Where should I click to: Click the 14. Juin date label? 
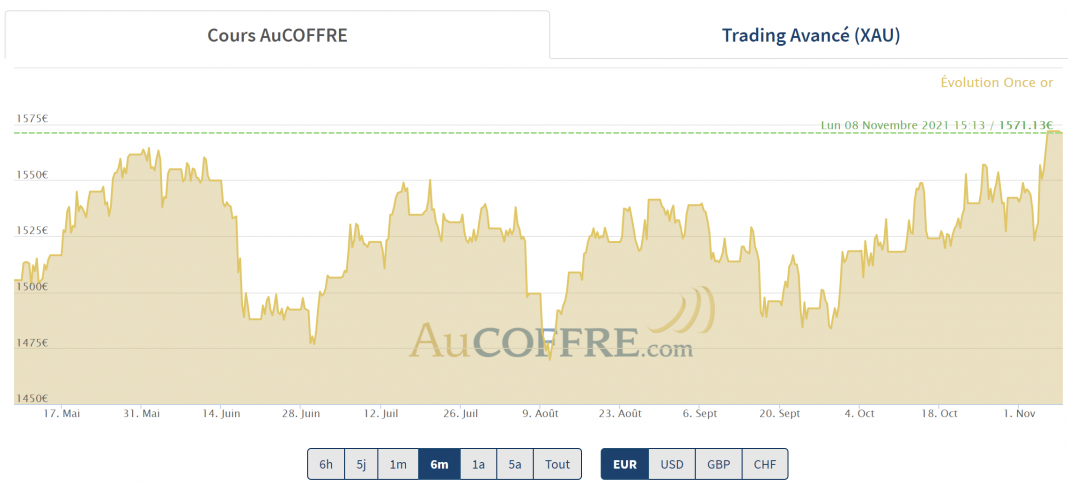(x=221, y=413)
